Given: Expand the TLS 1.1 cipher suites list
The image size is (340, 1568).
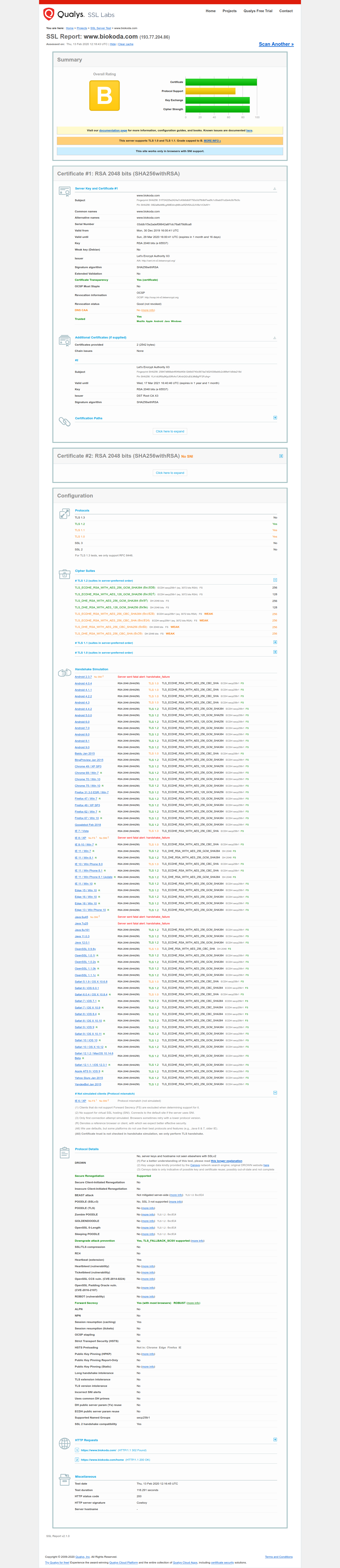Looking at the screenshot, I should (x=275, y=642).
